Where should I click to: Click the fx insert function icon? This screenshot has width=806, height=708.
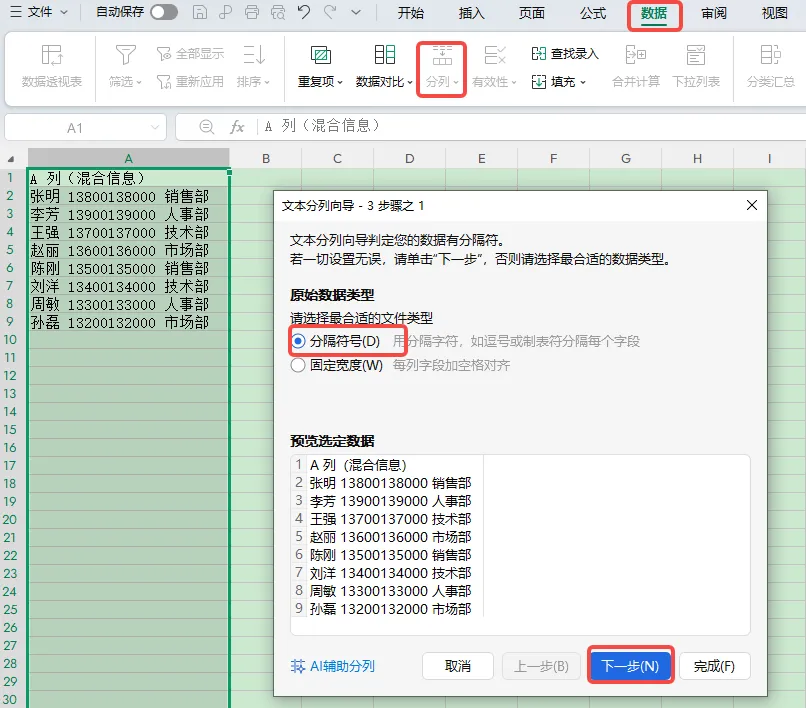click(x=236, y=126)
